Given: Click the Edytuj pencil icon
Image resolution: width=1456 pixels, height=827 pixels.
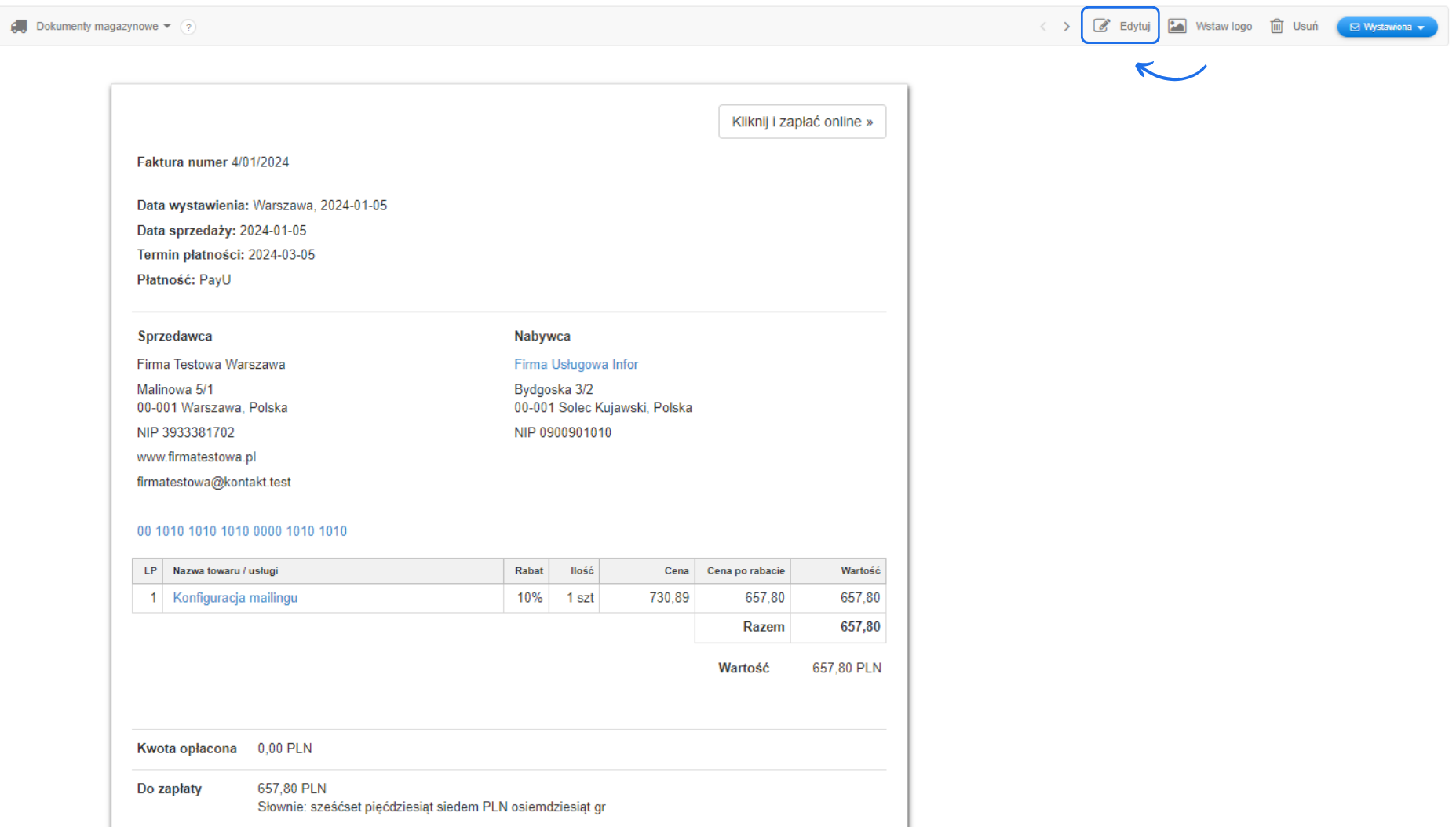Looking at the screenshot, I should (x=1102, y=26).
